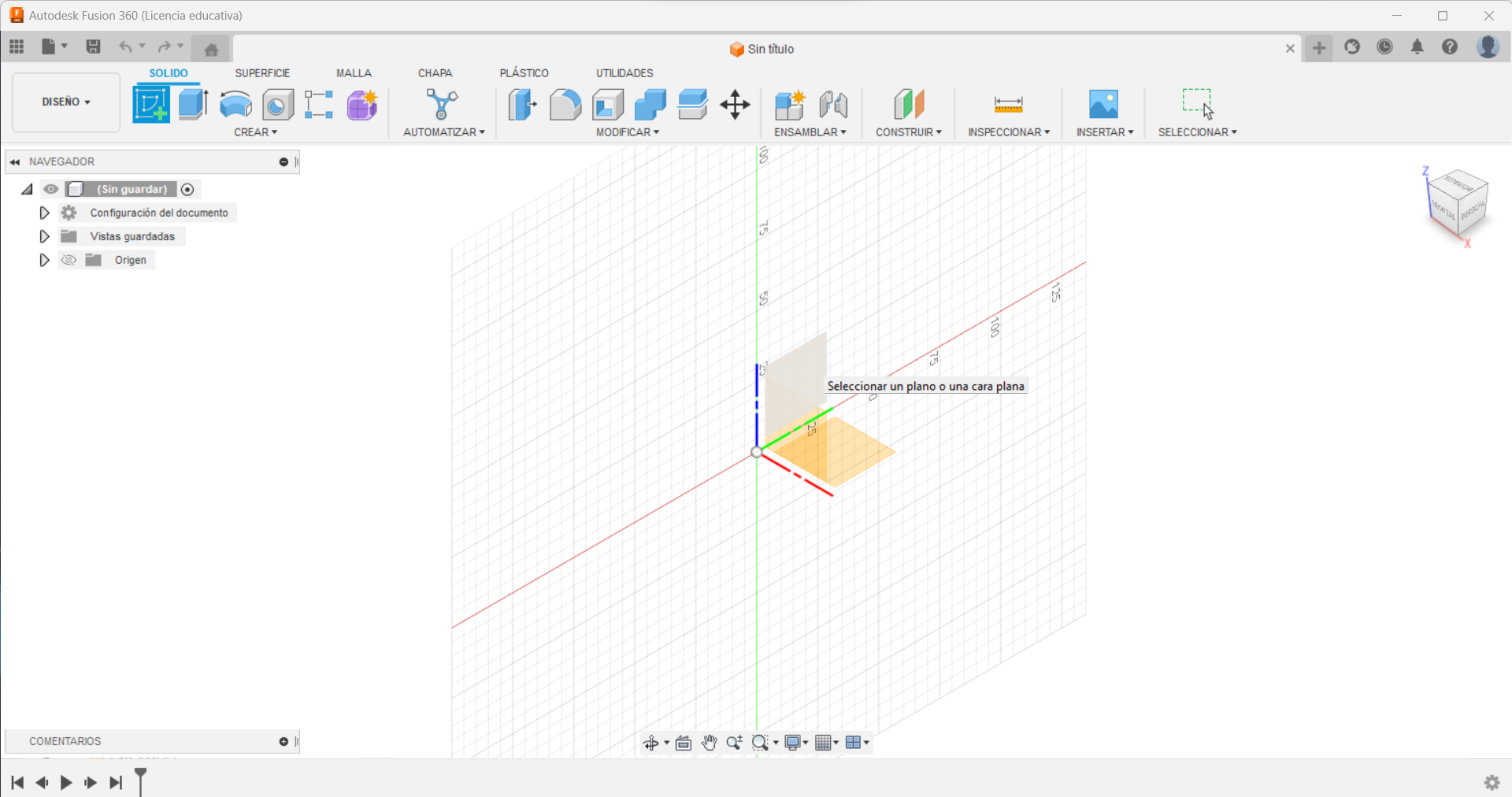This screenshot has width=1512, height=797.
Task: Activate the Move/Copy arrows icon
Action: [x=735, y=105]
